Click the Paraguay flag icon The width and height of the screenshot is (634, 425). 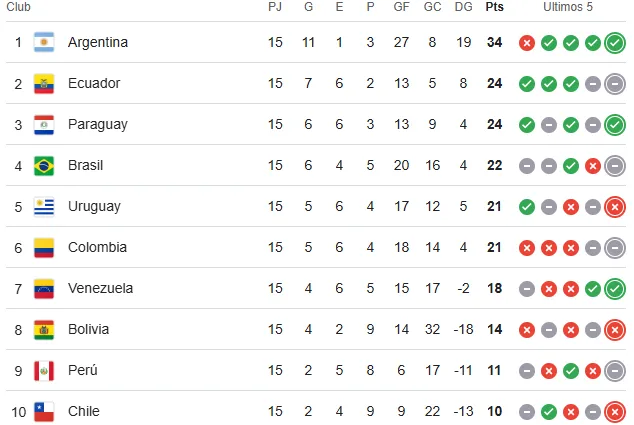click(x=43, y=124)
